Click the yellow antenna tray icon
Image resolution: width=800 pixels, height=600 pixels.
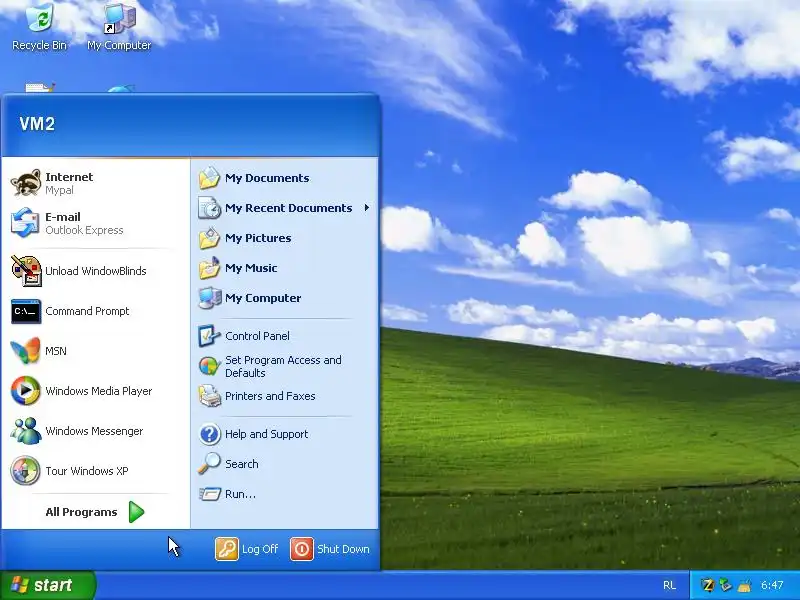pyautogui.click(x=744, y=585)
